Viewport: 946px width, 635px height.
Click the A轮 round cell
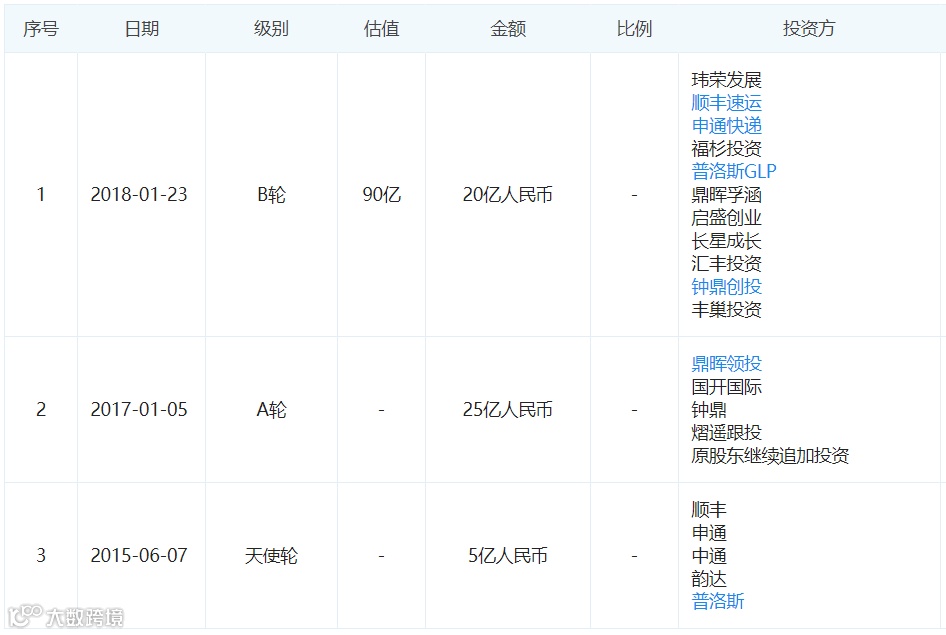pyautogui.click(x=271, y=409)
